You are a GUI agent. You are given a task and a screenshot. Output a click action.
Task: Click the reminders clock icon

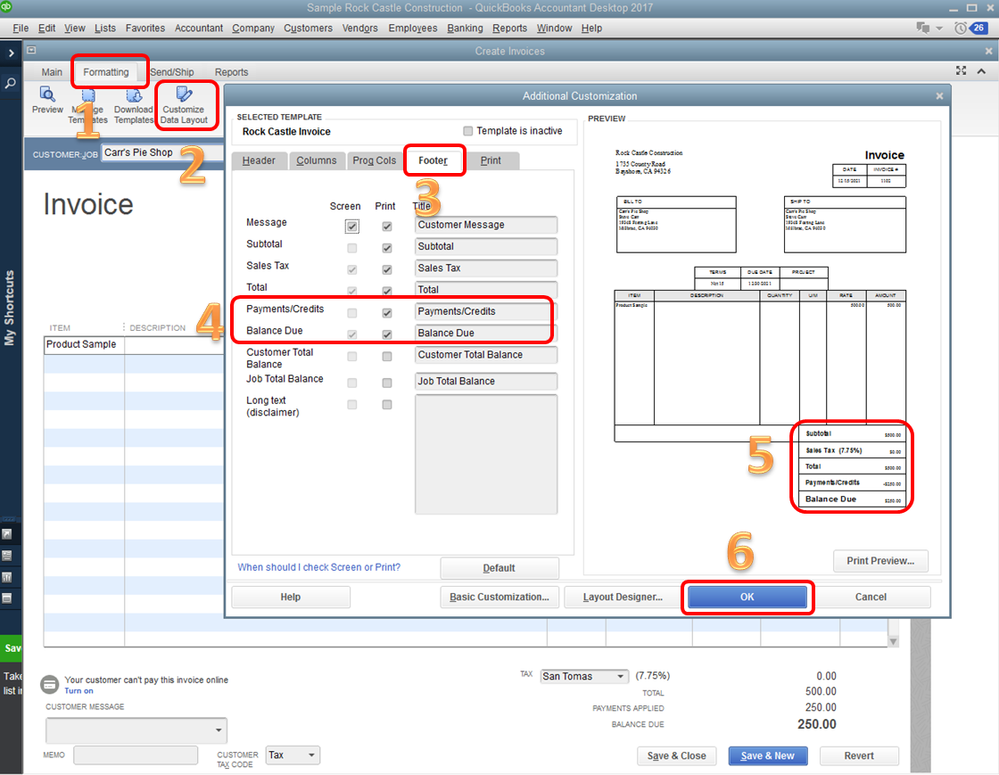(x=960, y=27)
